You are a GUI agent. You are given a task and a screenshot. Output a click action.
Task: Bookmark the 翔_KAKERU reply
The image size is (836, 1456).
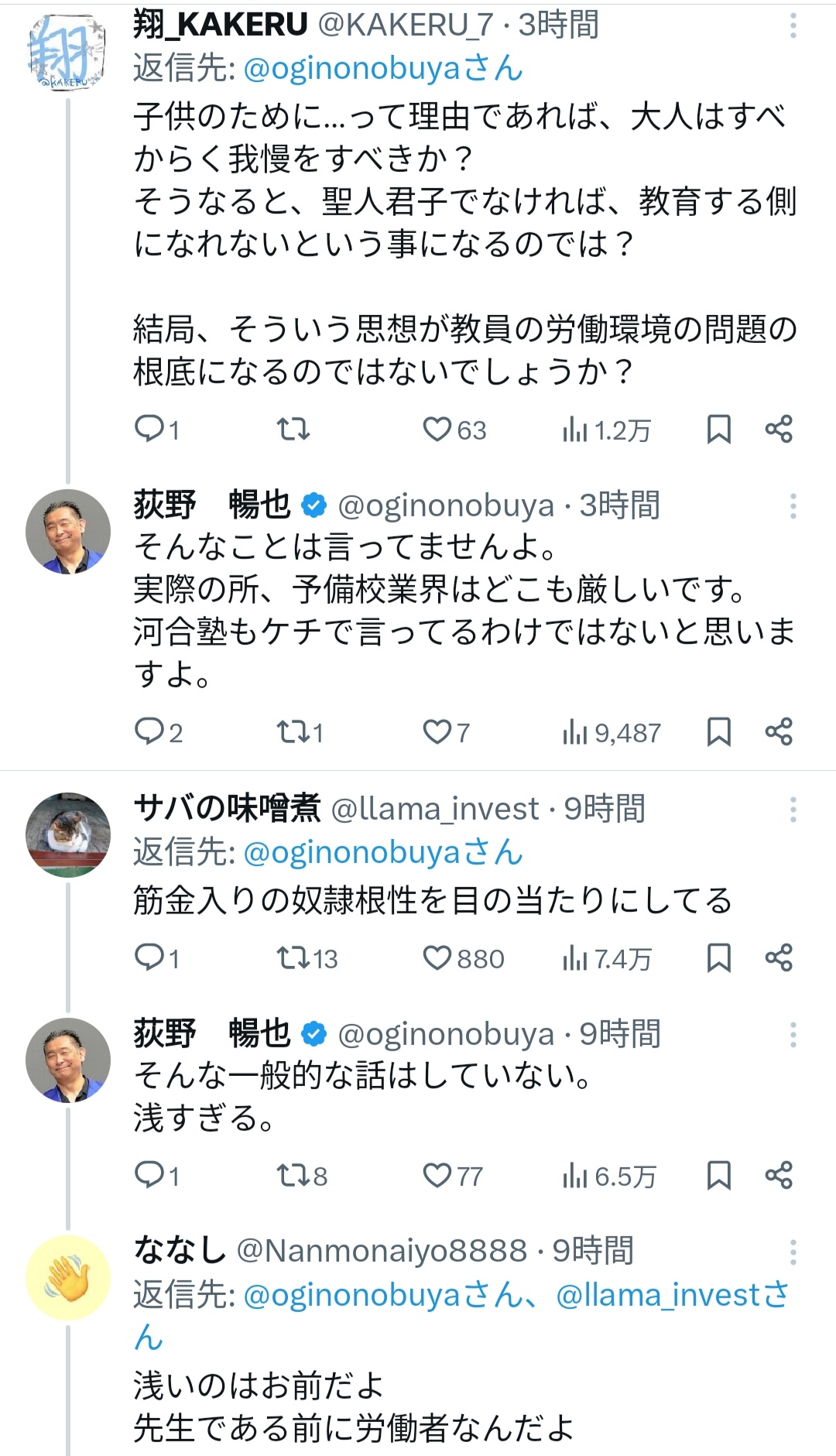pos(719,430)
